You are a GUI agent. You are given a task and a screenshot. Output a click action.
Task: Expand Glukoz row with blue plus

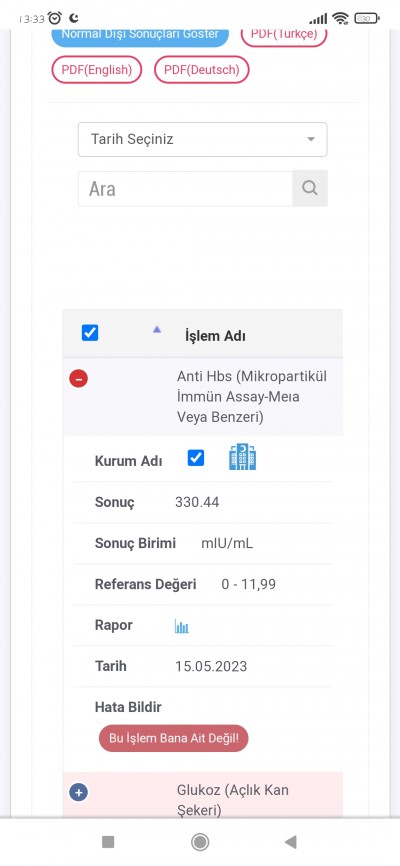click(78, 793)
